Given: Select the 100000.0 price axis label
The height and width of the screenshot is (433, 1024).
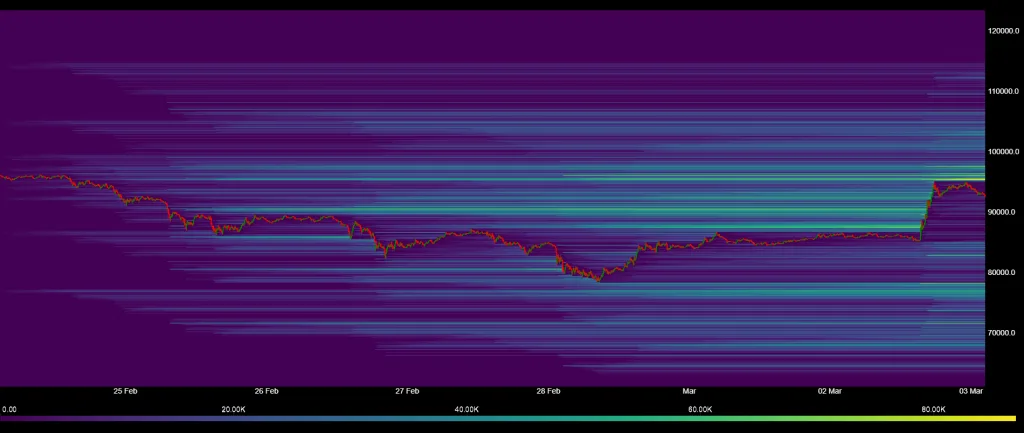Looking at the screenshot, I should 1004,151.
